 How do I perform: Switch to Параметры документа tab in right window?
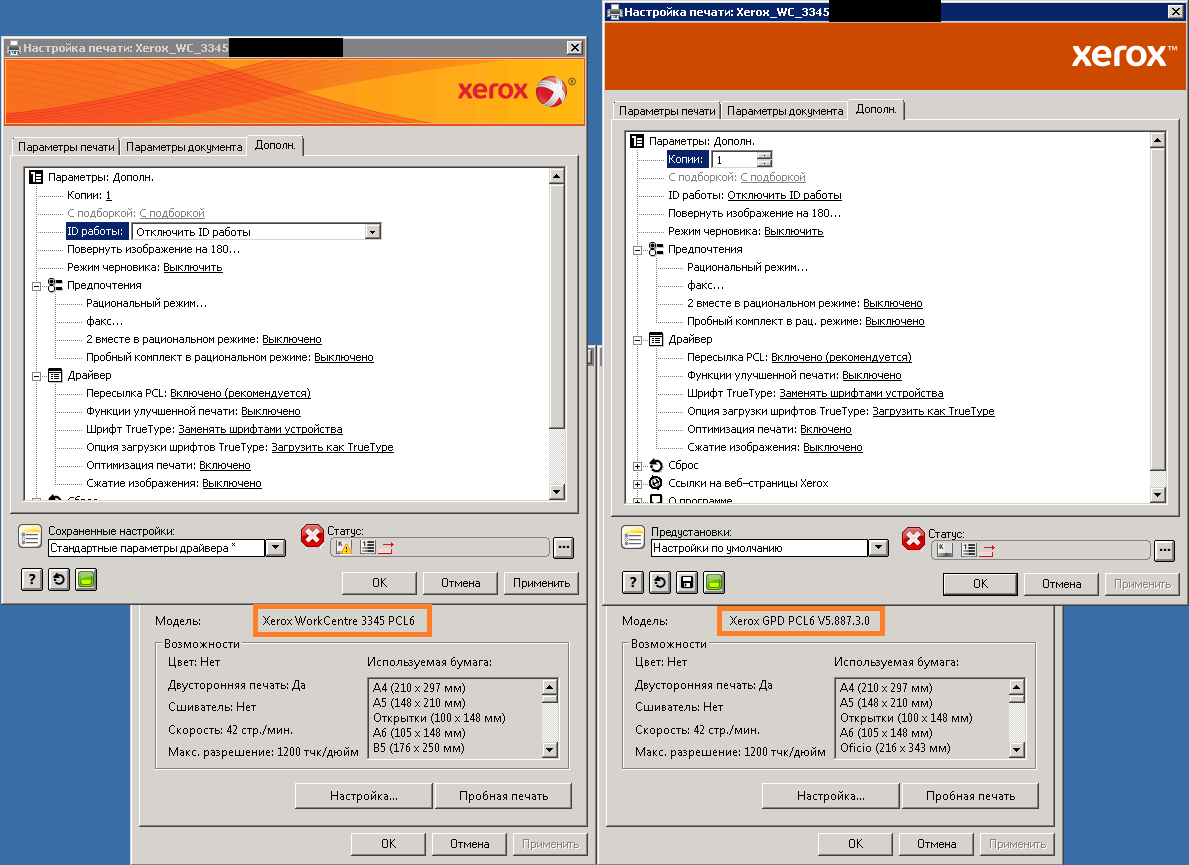[x=785, y=111]
